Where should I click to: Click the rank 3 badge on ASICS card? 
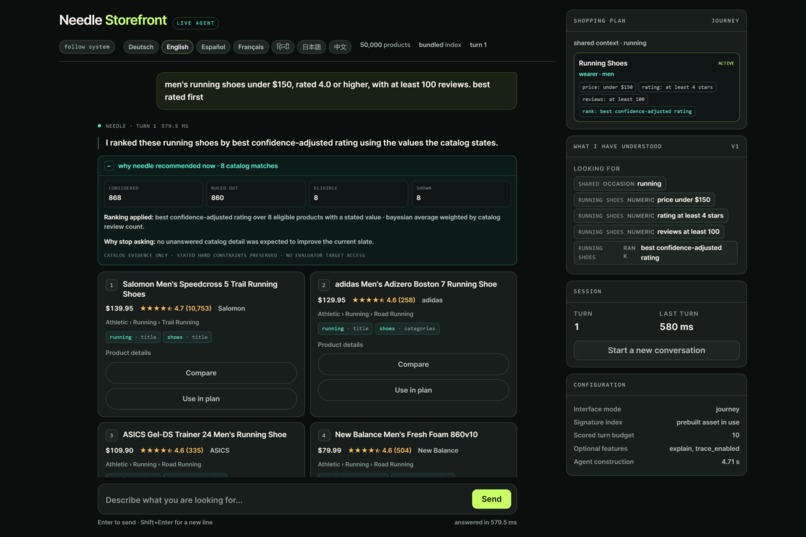tap(112, 436)
